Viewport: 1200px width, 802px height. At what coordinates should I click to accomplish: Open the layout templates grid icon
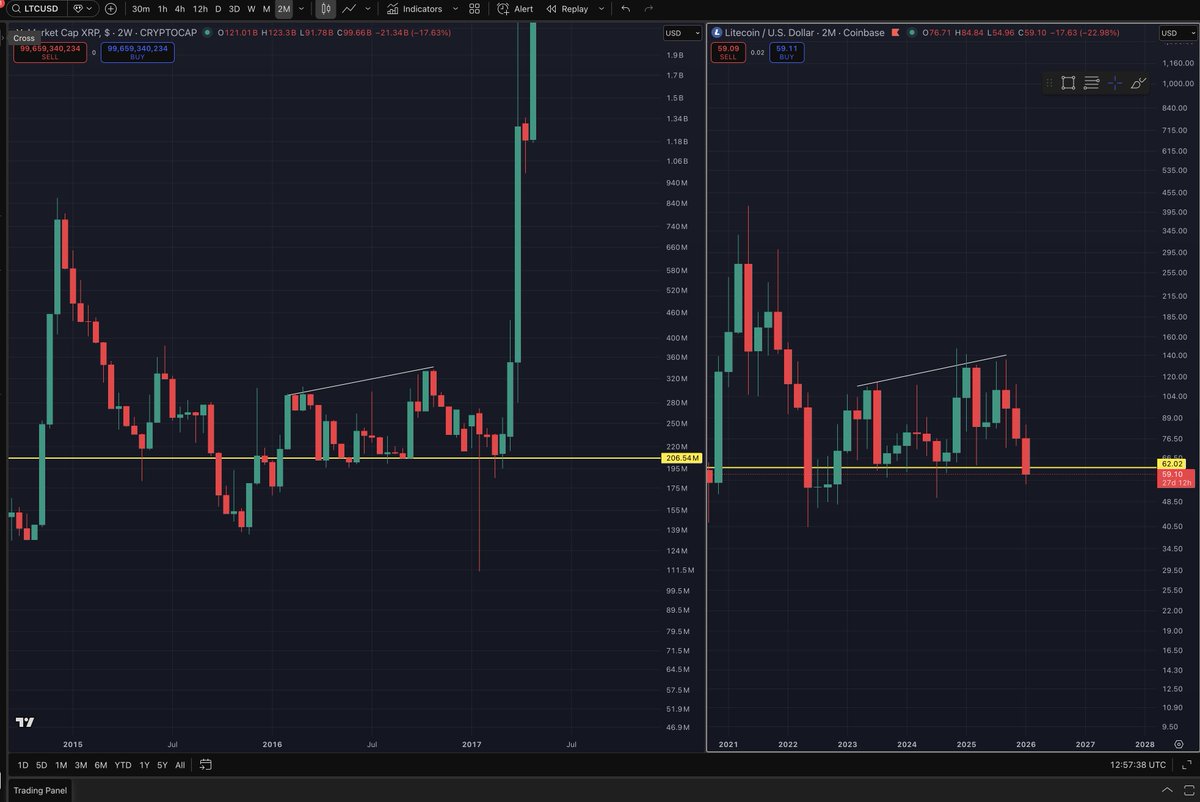pyautogui.click(x=476, y=9)
